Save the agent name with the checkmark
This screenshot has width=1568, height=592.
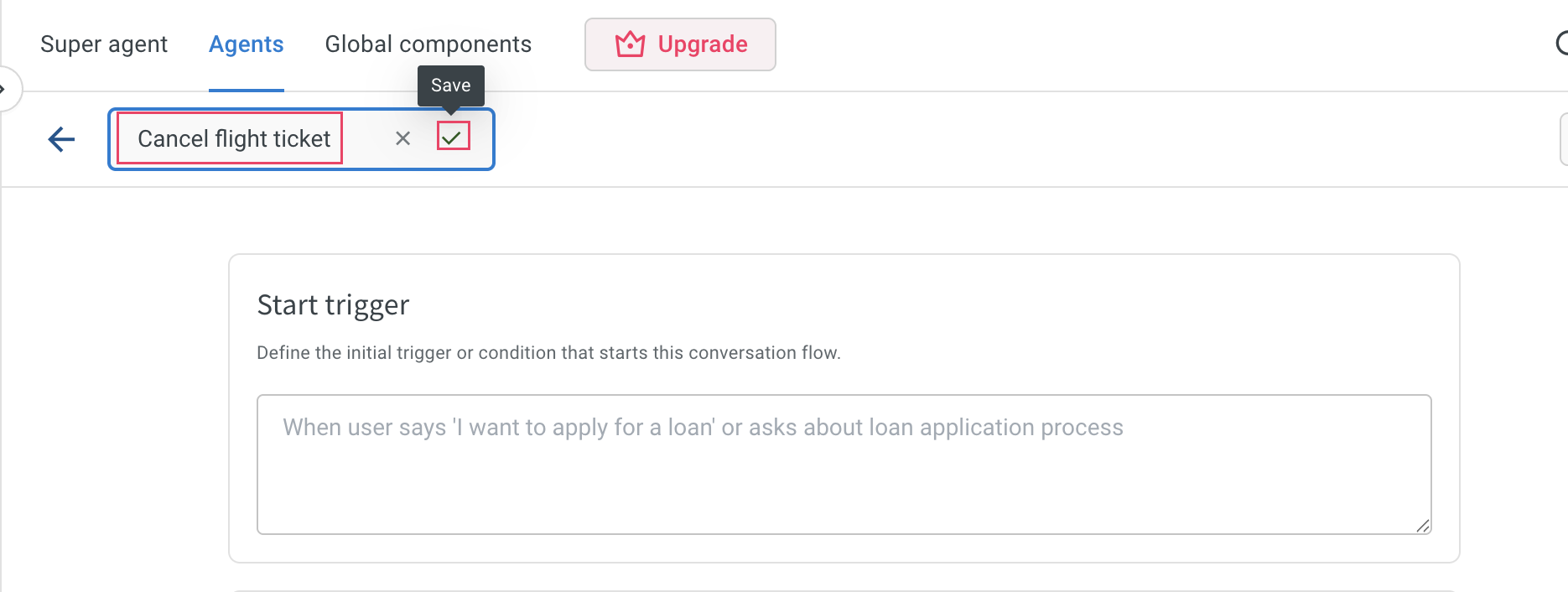coord(453,136)
